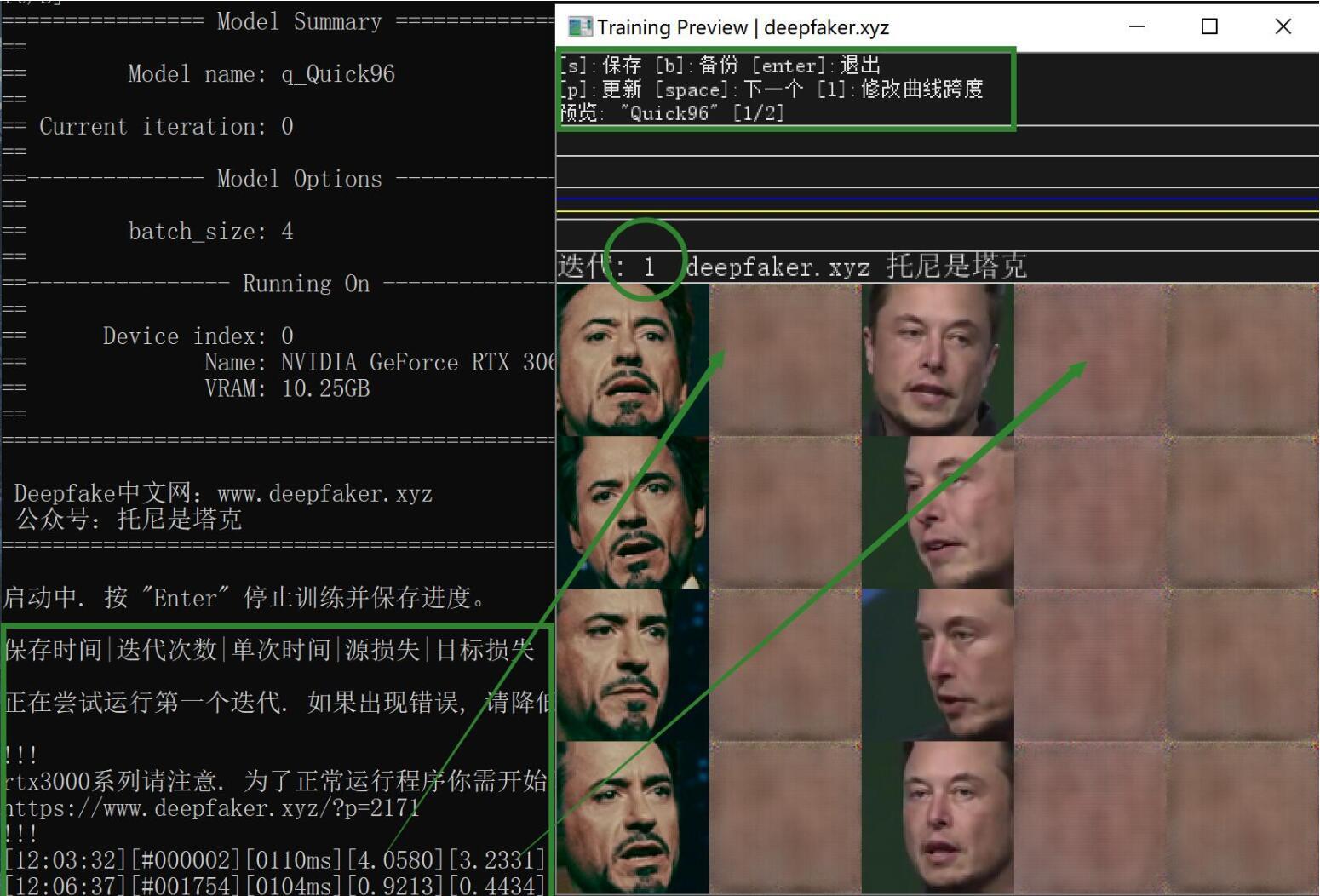Select first-row clean-shaven man face thumbnail
The image size is (1320, 896).
pos(938,360)
